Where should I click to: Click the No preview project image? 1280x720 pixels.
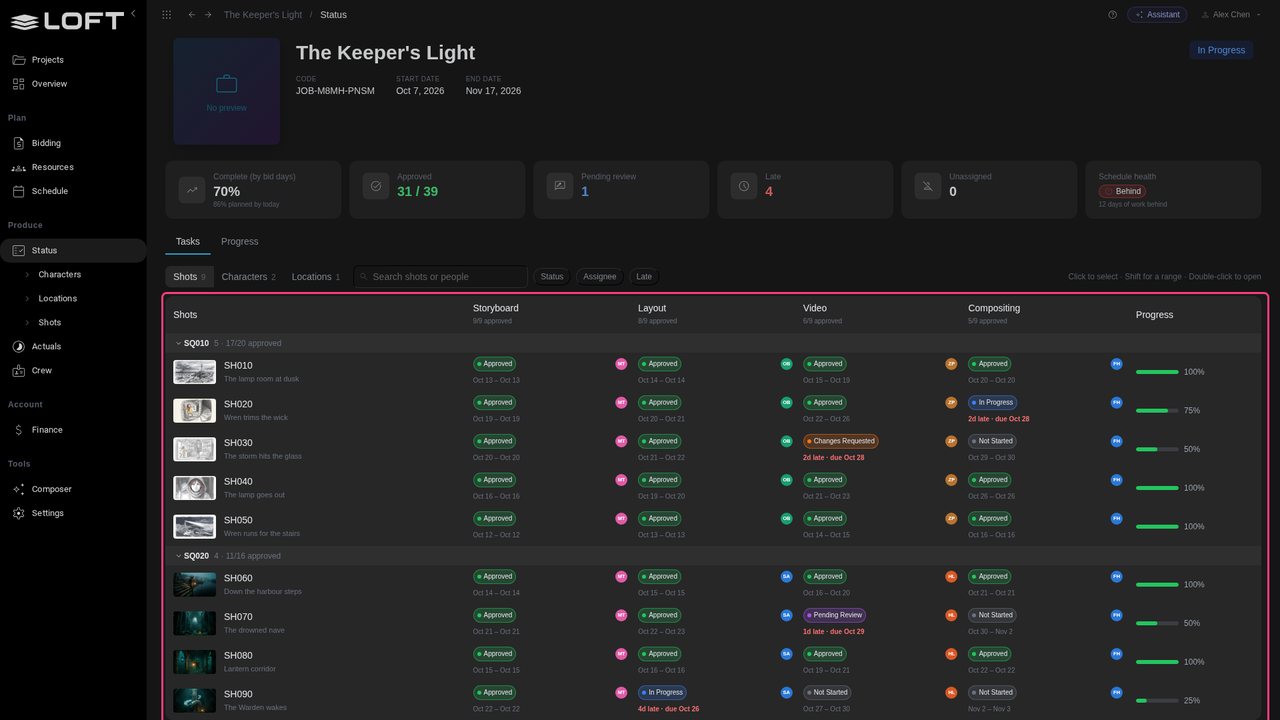click(227, 92)
